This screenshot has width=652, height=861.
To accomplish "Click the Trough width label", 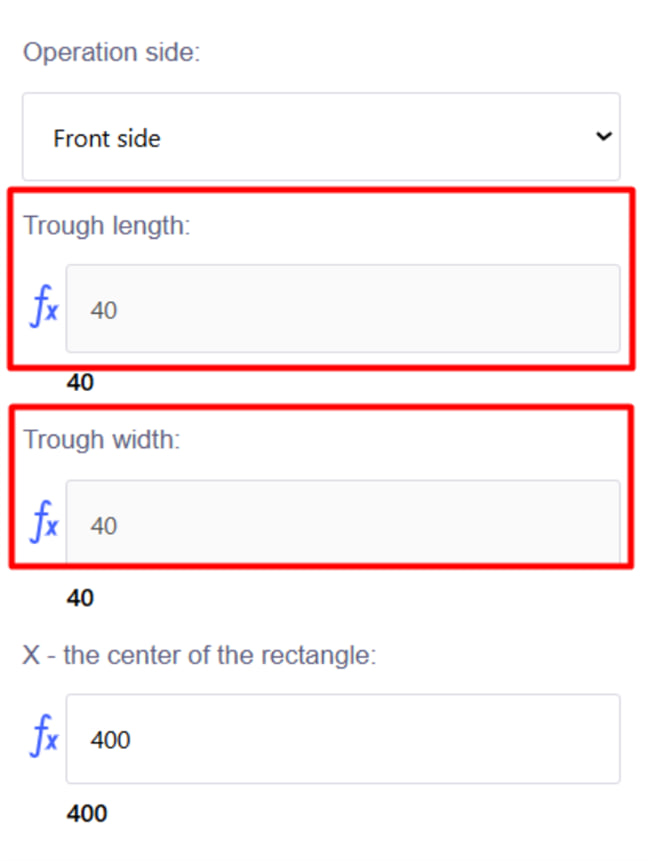I will coord(102,439).
